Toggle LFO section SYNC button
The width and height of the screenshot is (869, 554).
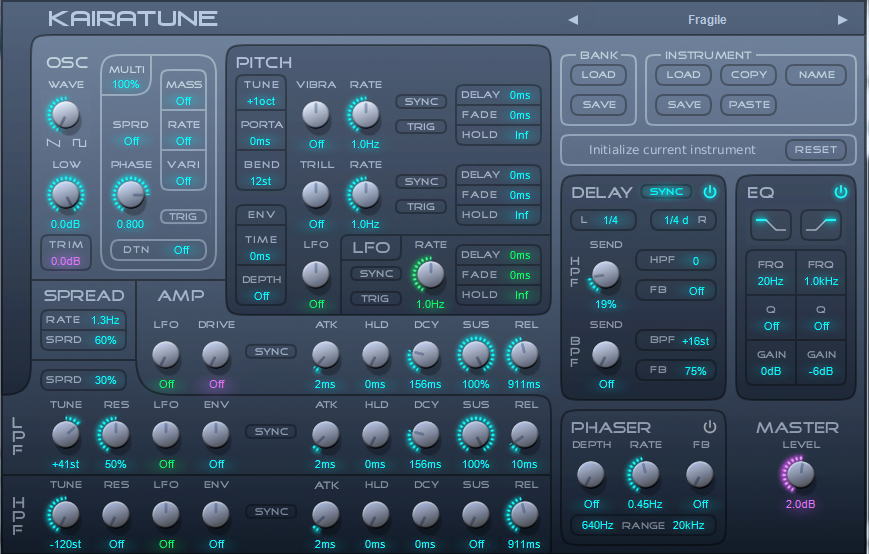tap(376, 274)
